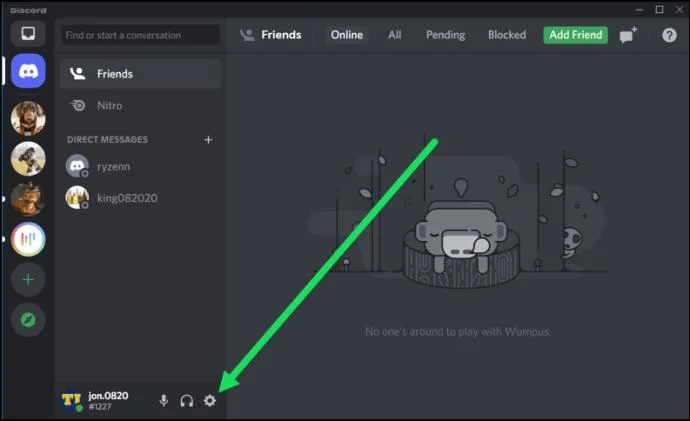Open Help with the question mark icon
This screenshot has height=421, width=690.
point(669,35)
